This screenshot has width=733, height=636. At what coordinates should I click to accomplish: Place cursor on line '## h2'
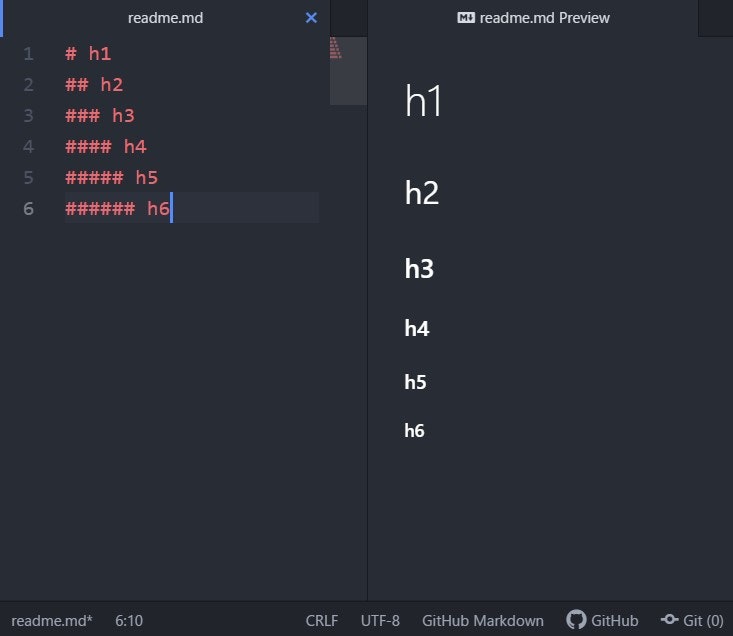coord(94,85)
